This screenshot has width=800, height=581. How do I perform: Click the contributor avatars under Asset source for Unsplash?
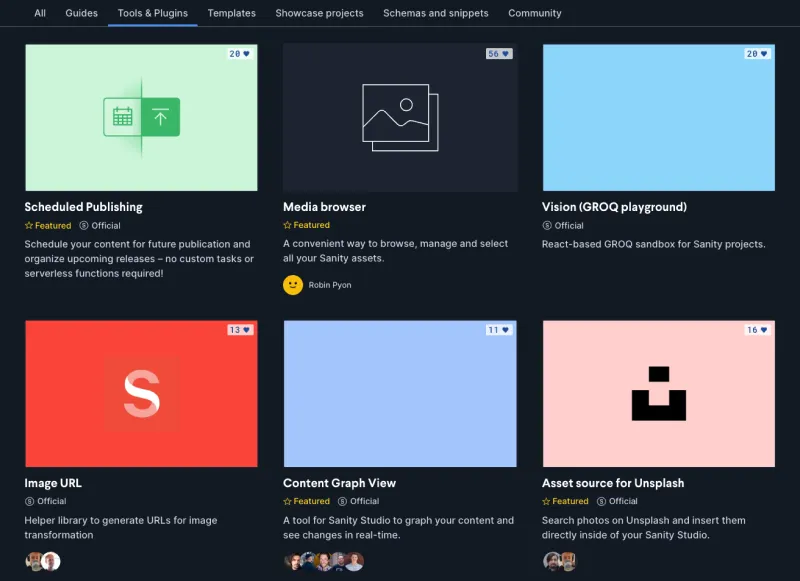tap(560, 561)
